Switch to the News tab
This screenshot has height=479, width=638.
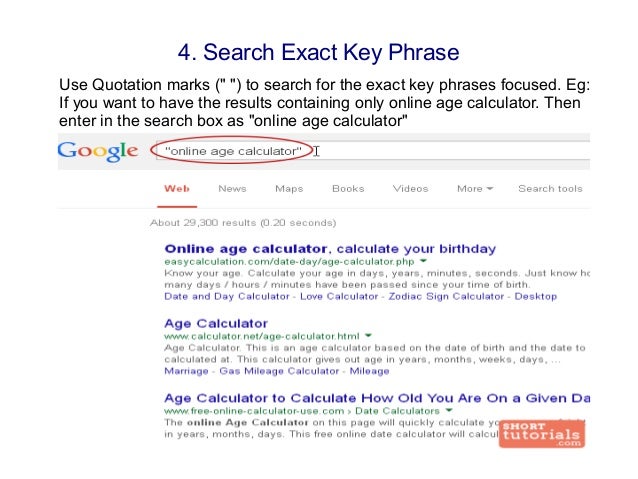[232, 189]
